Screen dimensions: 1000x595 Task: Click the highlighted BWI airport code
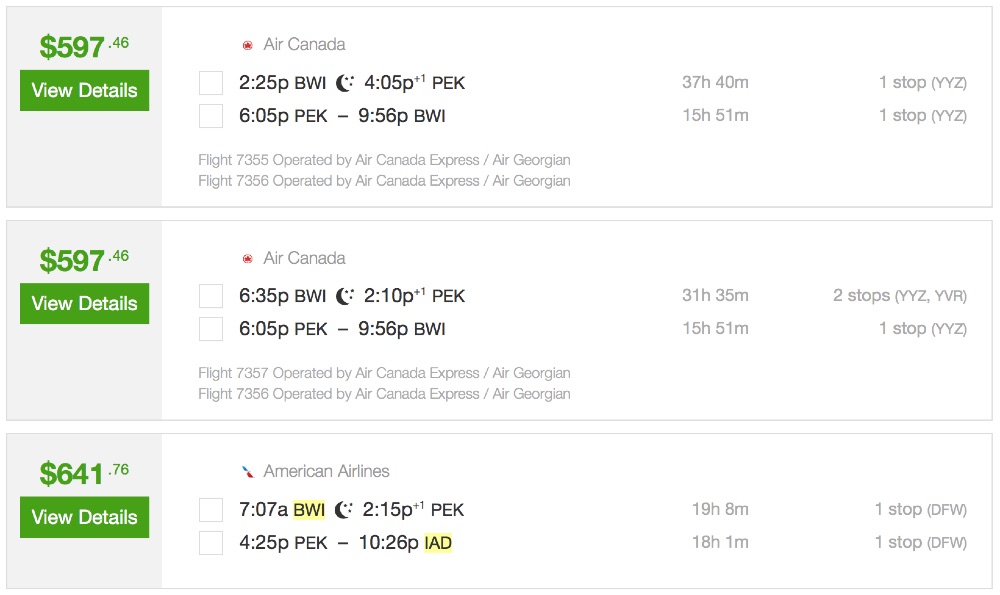point(309,510)
